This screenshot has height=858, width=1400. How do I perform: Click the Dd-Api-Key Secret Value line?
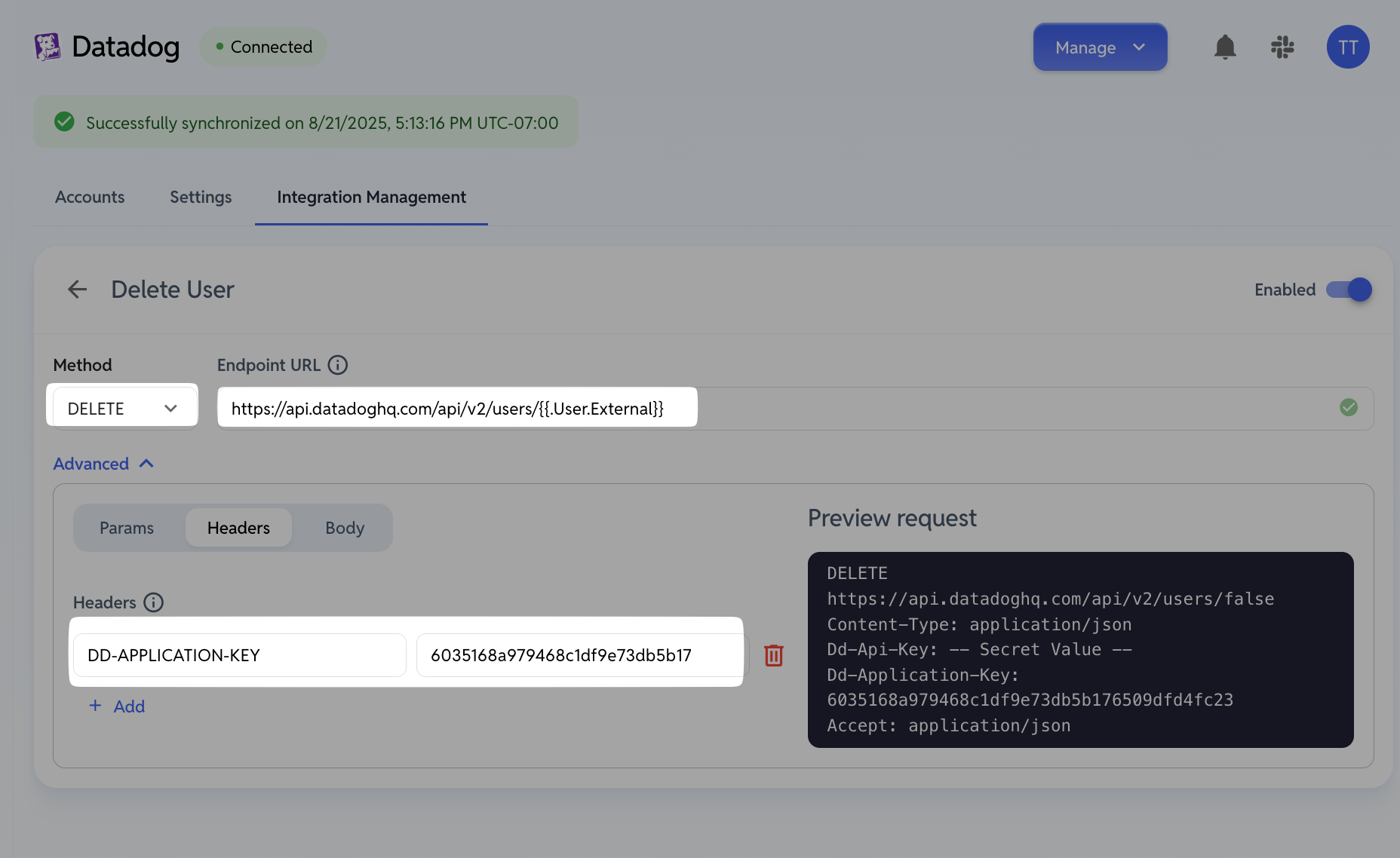[979, 649]
